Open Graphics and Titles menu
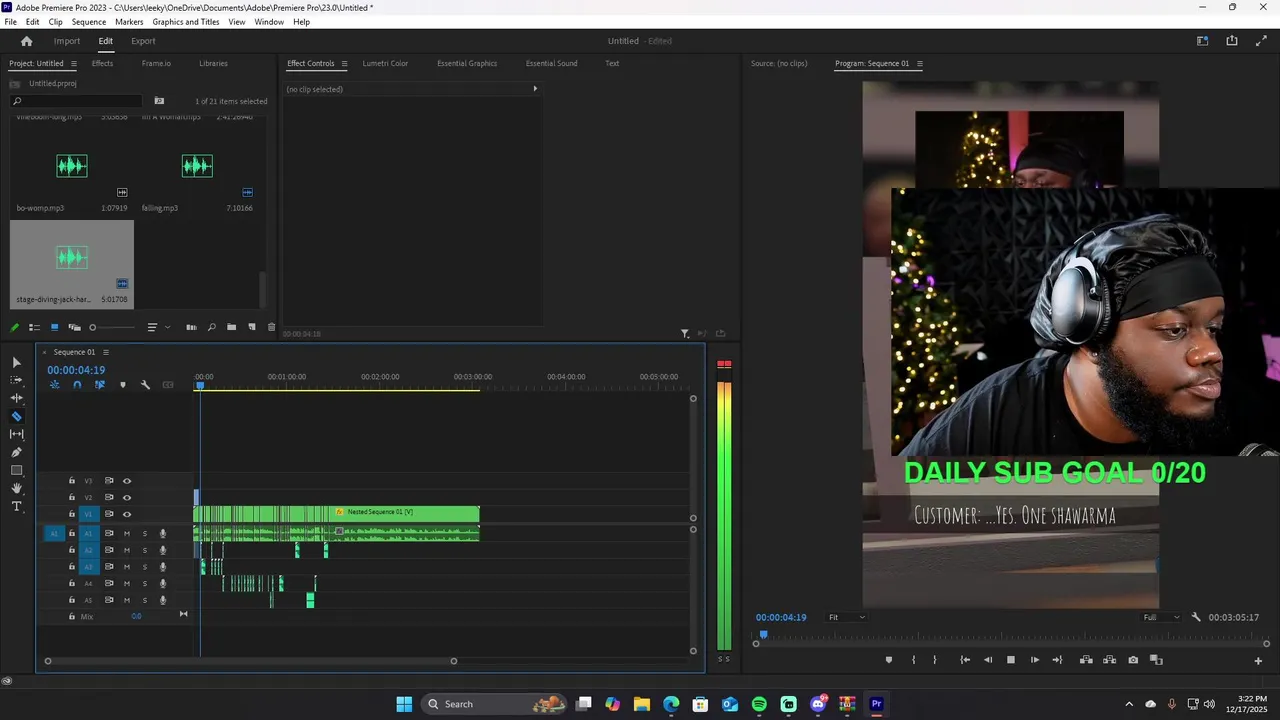1280x720 pixels. 186,22
